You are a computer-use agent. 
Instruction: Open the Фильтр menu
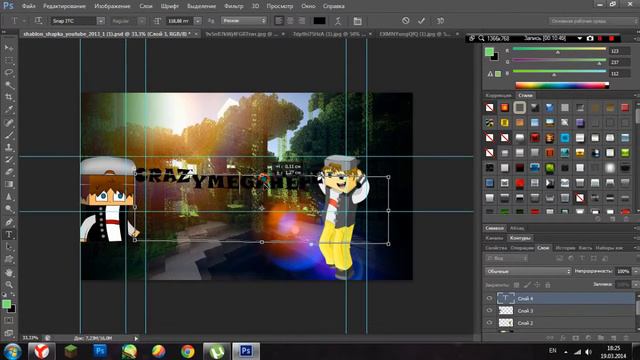pyautogui.click(x=233, y=6)
